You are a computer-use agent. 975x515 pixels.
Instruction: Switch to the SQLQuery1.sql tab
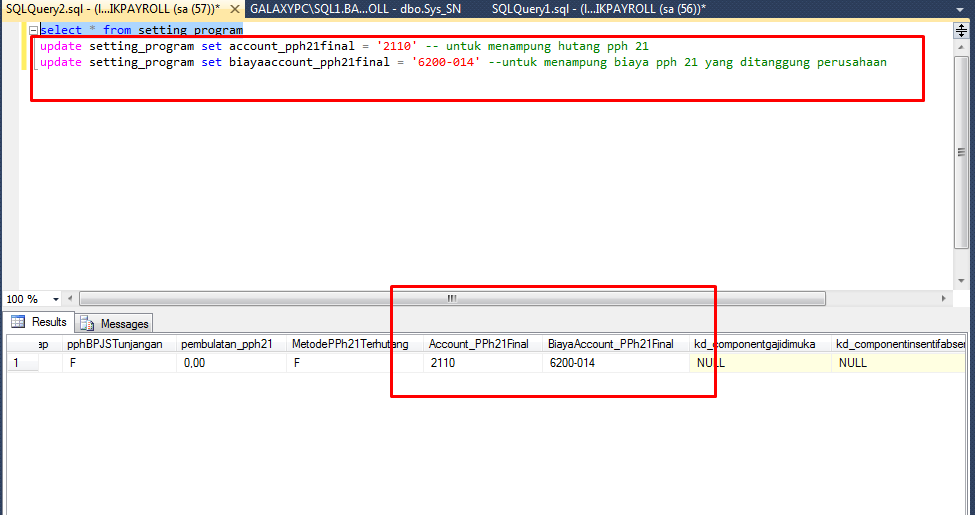(x=598, y=8)
